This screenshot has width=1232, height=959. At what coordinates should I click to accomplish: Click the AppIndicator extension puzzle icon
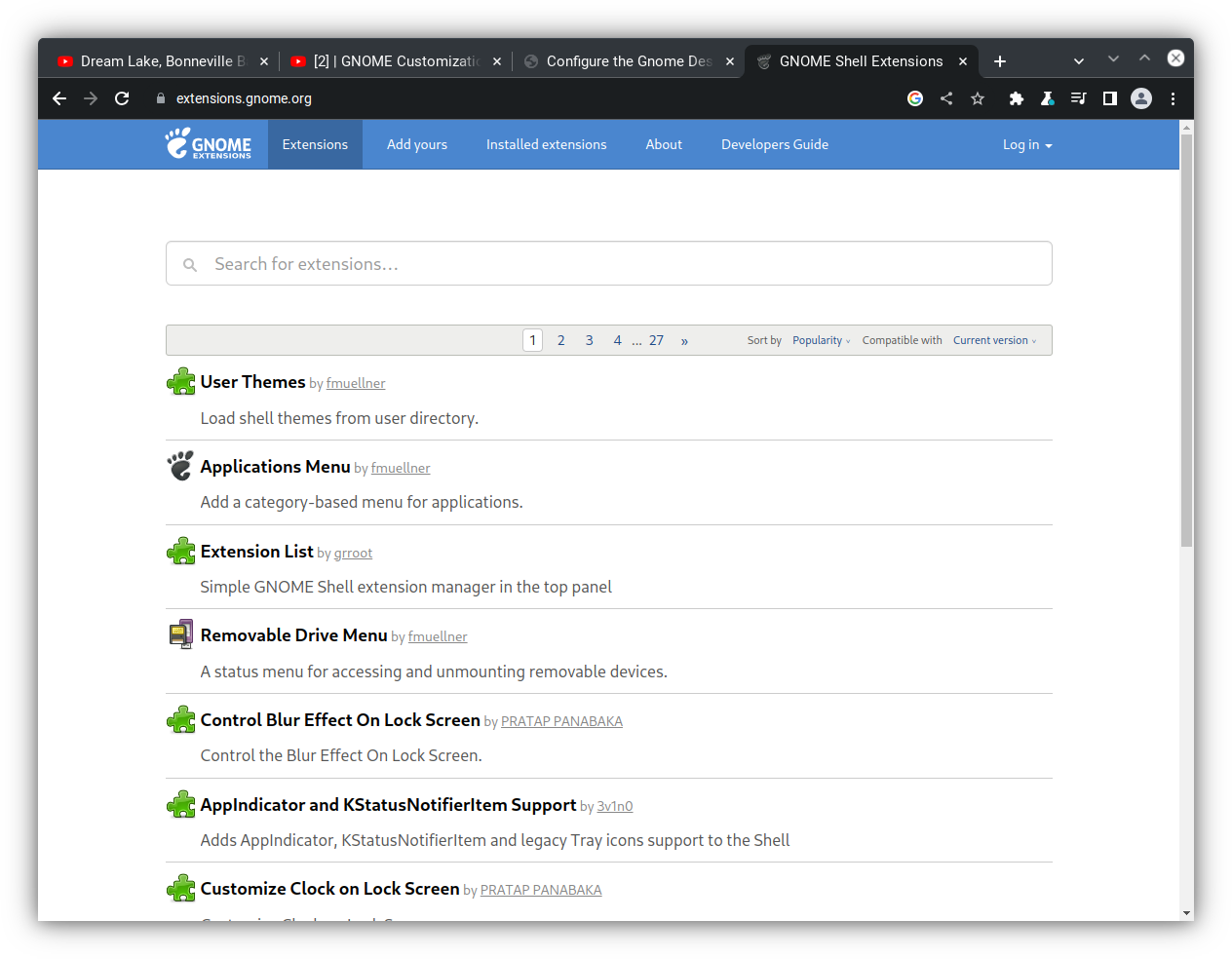[181, 805]
